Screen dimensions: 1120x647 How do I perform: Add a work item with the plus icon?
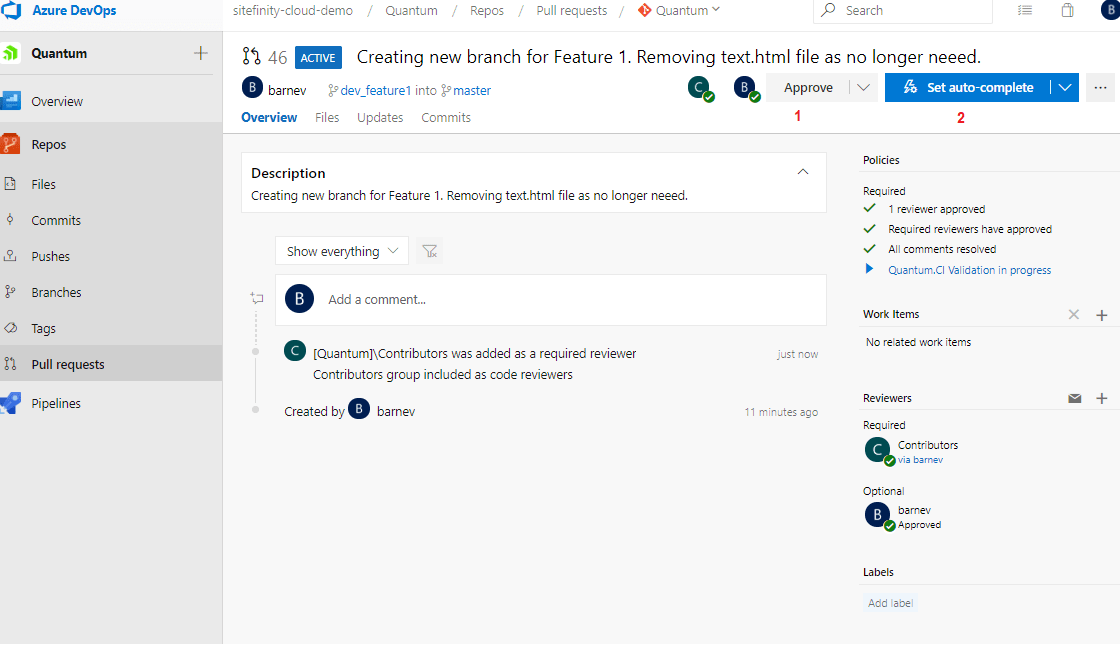(x=1102, y=314)
